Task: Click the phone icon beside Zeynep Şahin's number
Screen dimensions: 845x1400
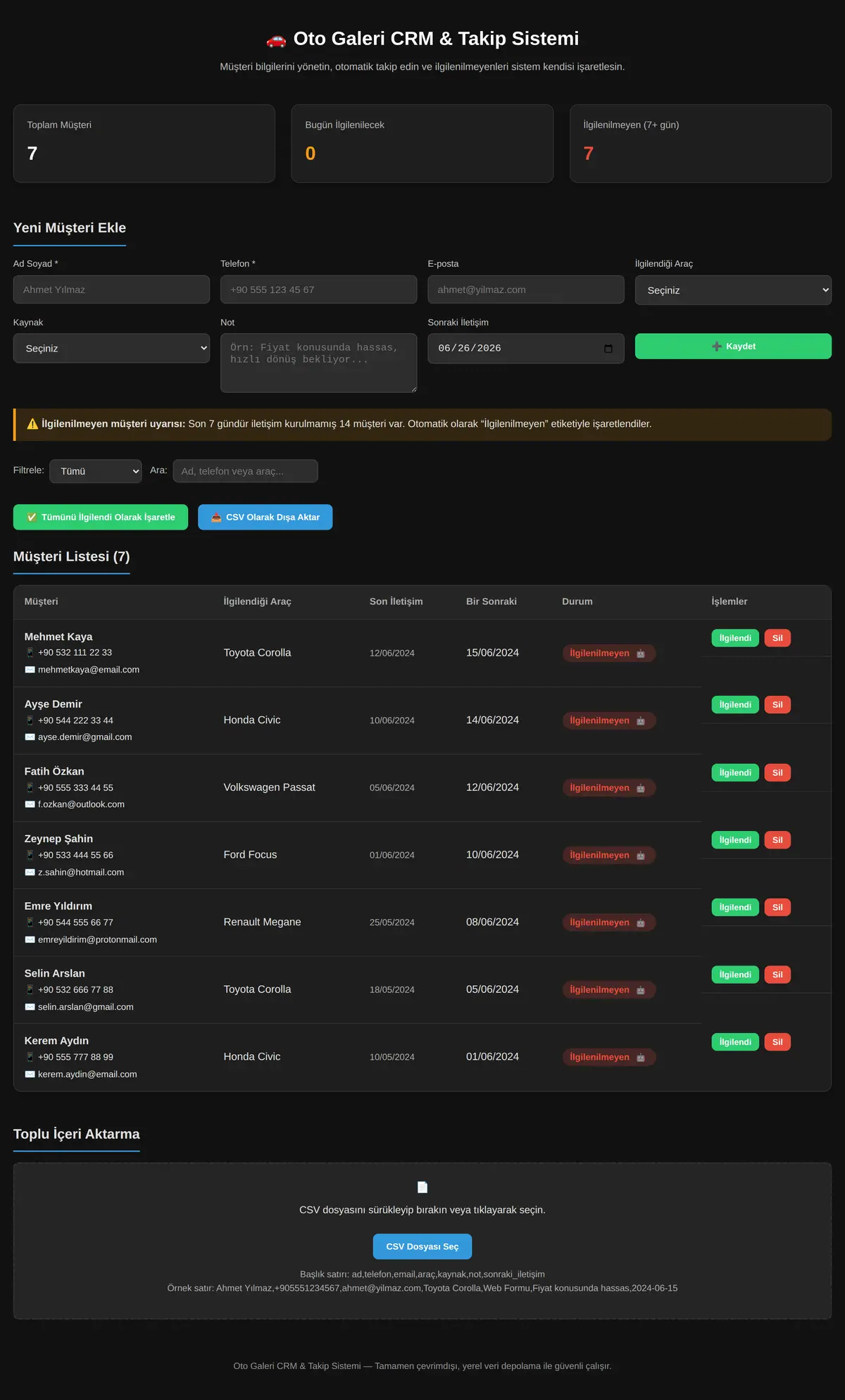Action: 30,855
